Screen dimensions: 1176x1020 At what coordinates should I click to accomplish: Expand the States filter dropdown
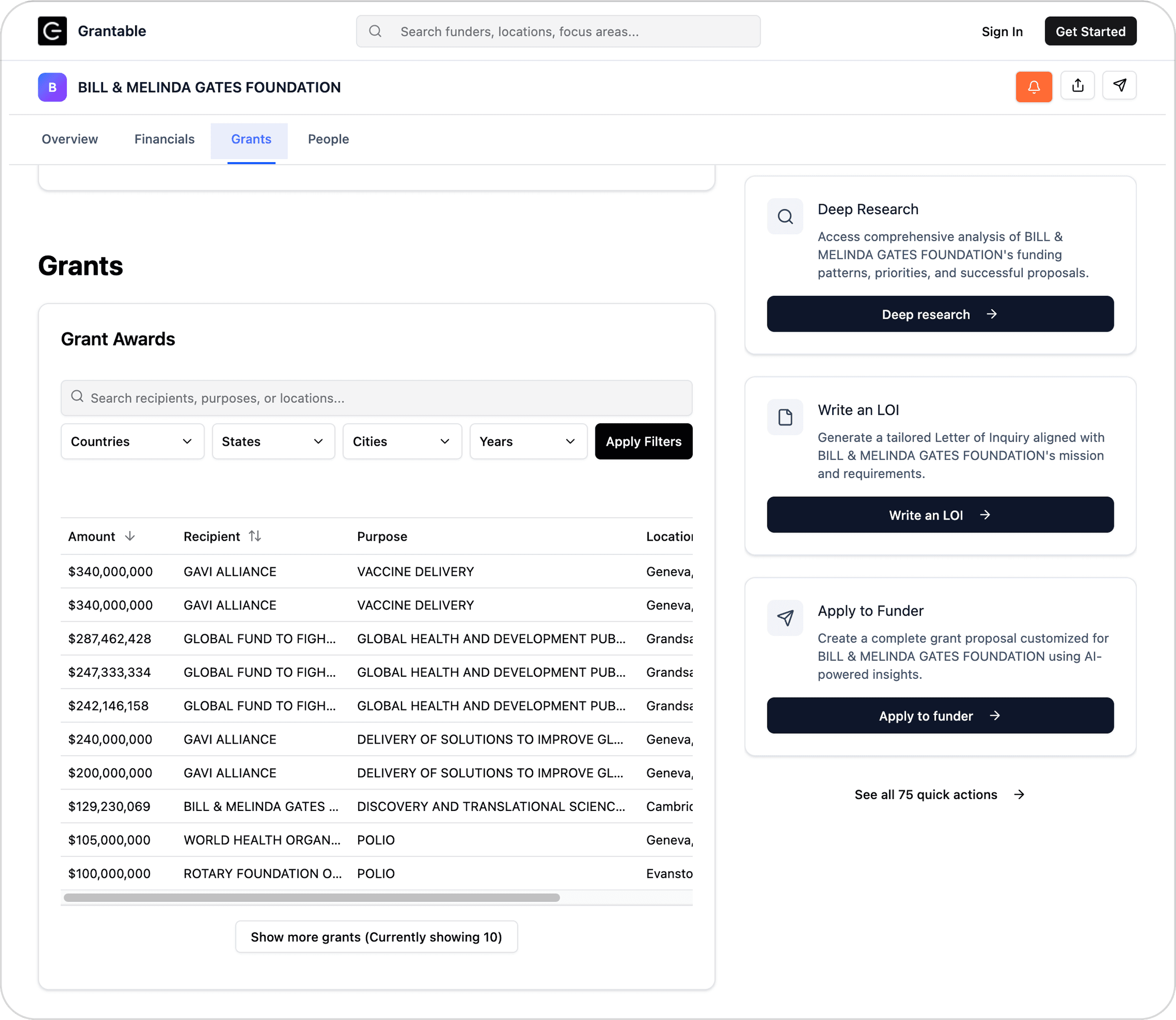(273, 442)
